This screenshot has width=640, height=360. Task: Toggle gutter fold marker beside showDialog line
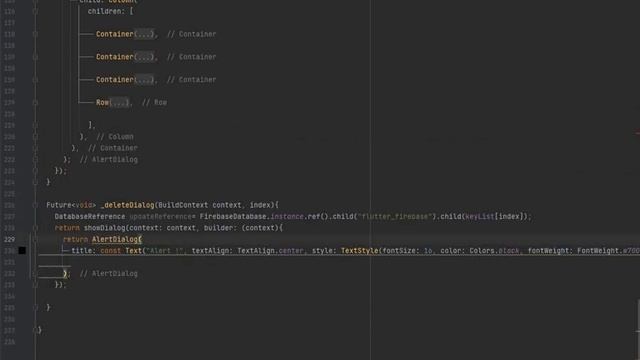point(35,228)
